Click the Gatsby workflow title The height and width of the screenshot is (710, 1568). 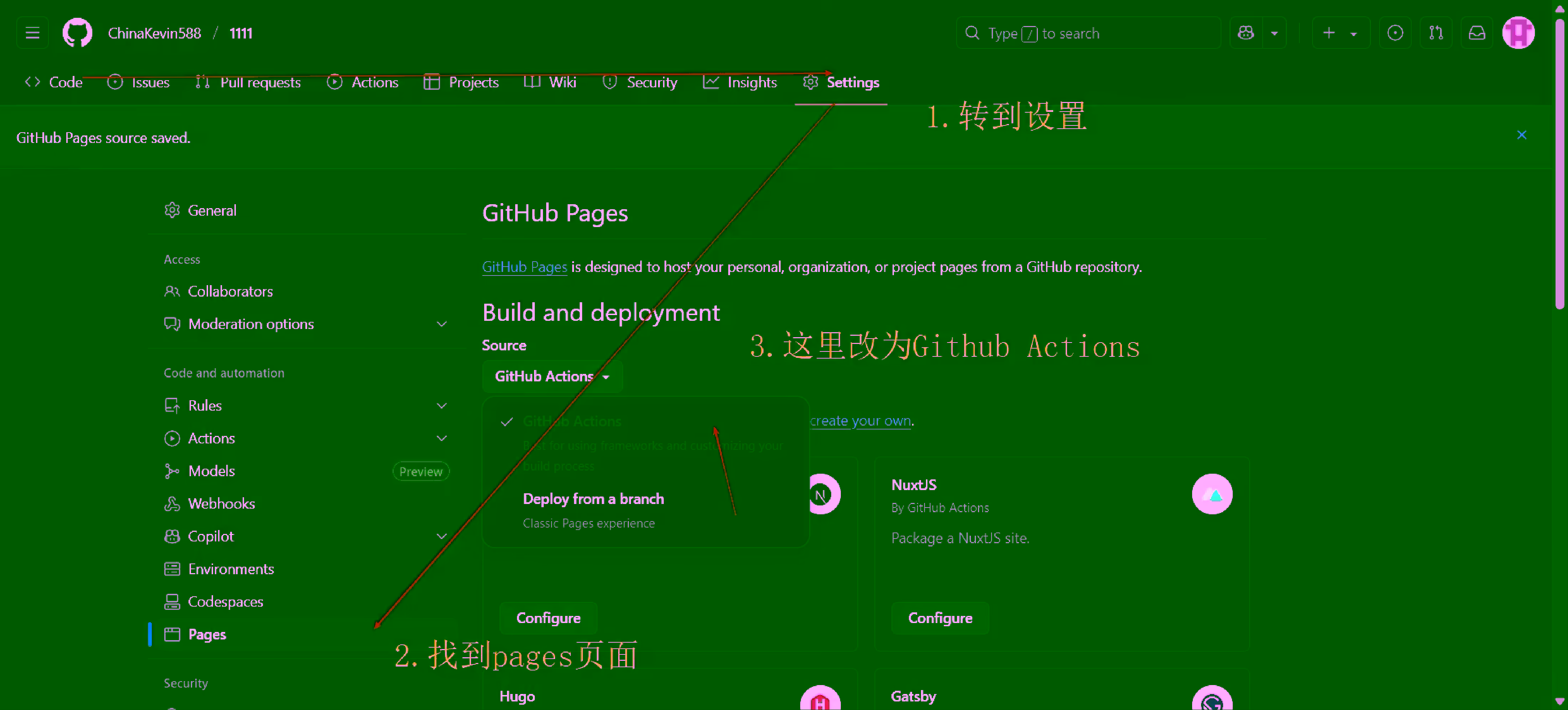pos(913,696)
